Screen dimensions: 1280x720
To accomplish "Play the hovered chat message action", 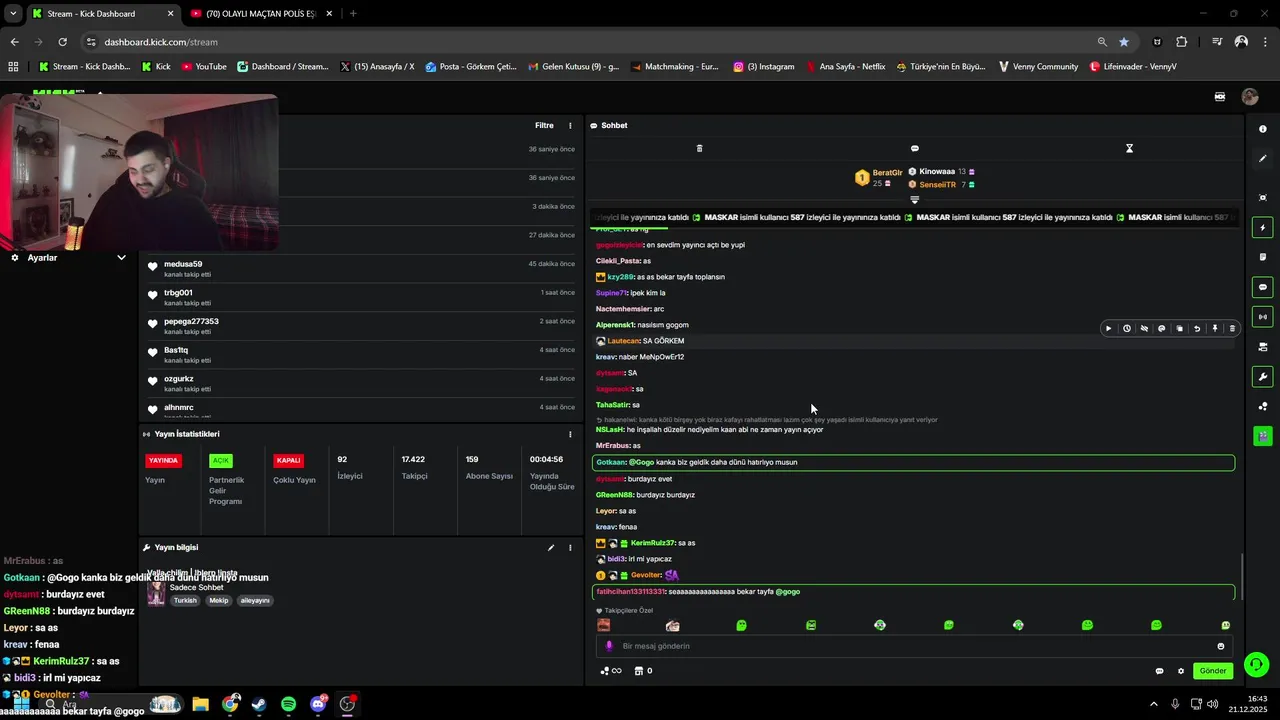I will pyautogui.click(x=1108, y=328).
